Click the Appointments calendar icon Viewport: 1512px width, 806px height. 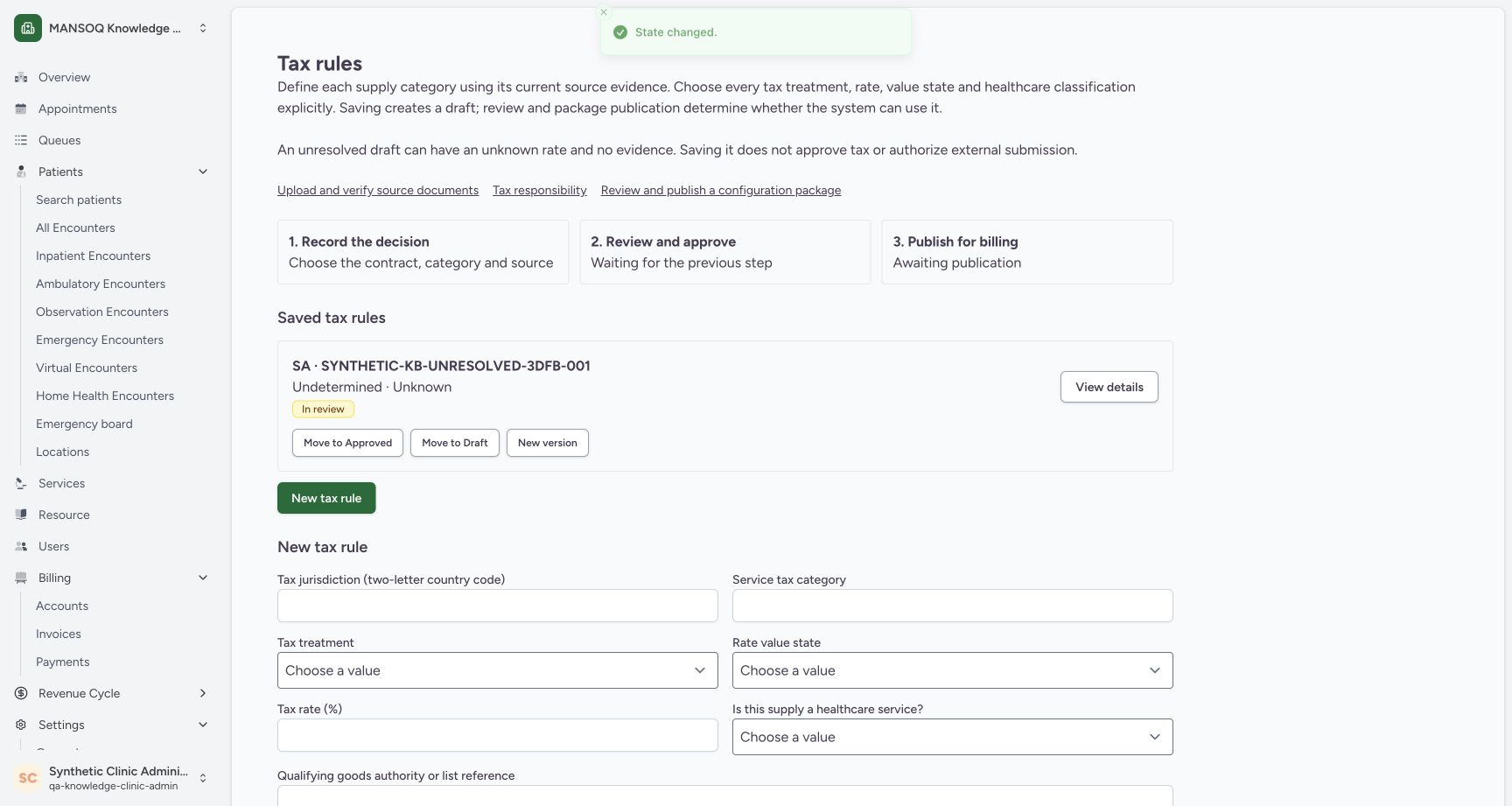pyautogui.click(x=21, y=109)
